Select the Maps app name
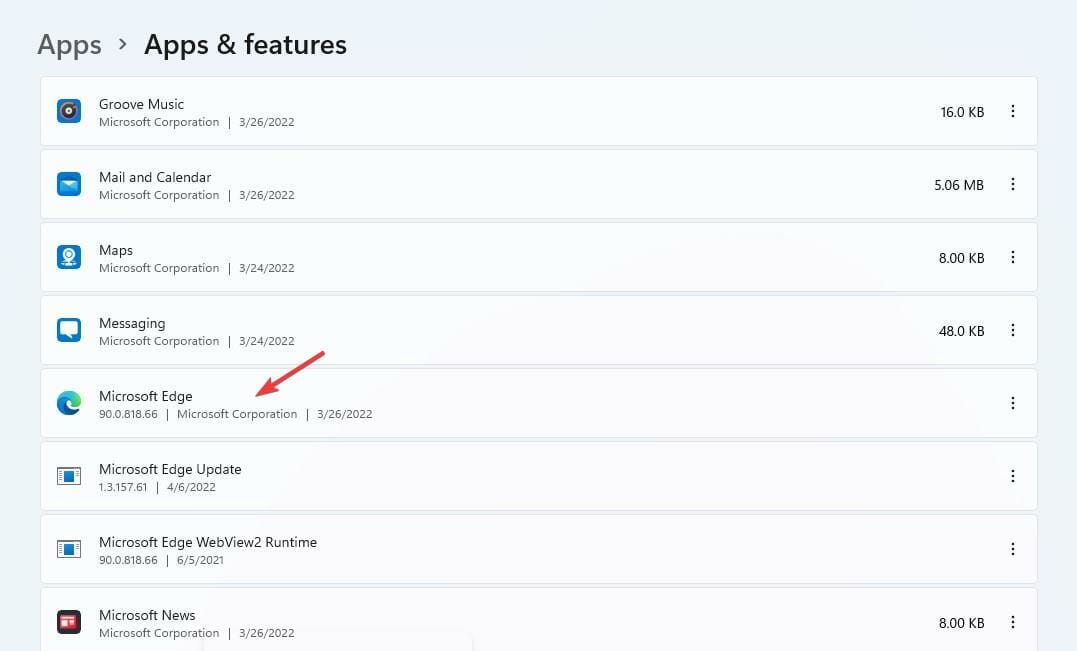This screenshot has width=1077, height=651. pyautogui.click(x=116, y=251)
